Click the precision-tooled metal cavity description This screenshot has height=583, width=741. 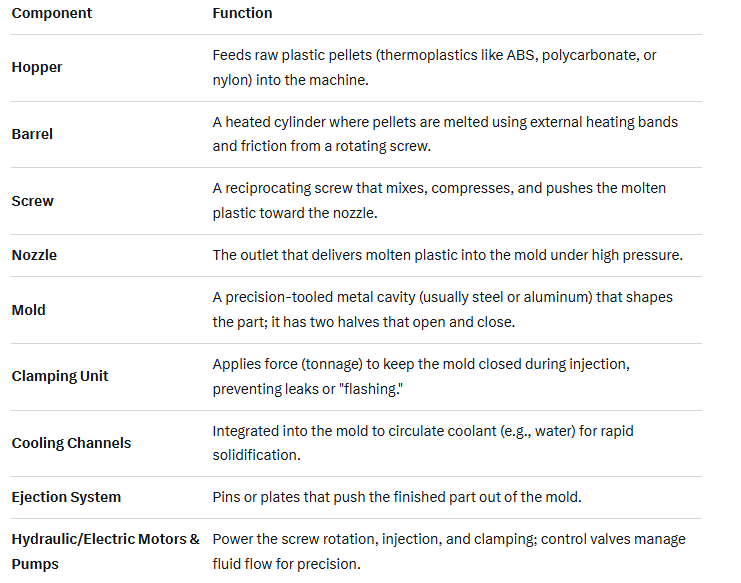click(442, 309)
